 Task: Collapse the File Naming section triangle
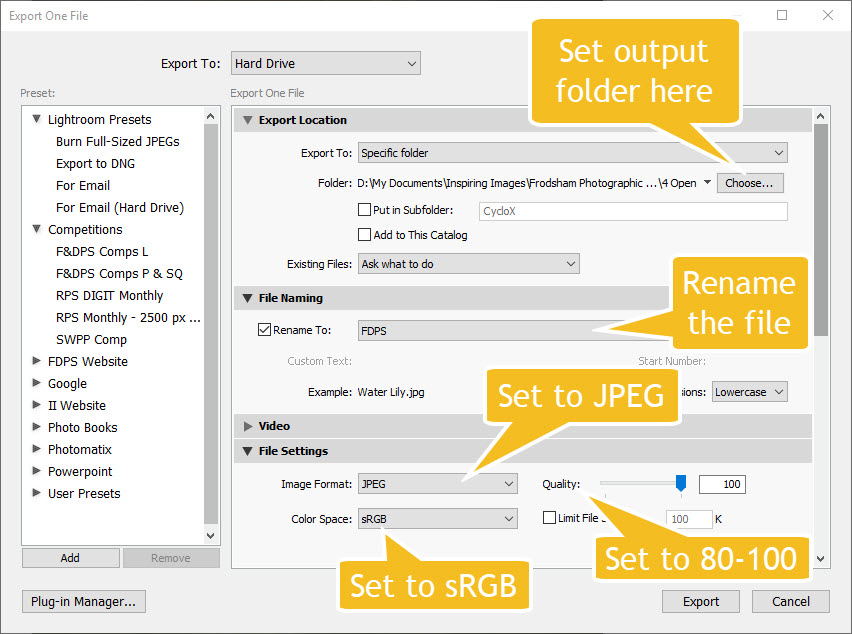pos(245,298)
